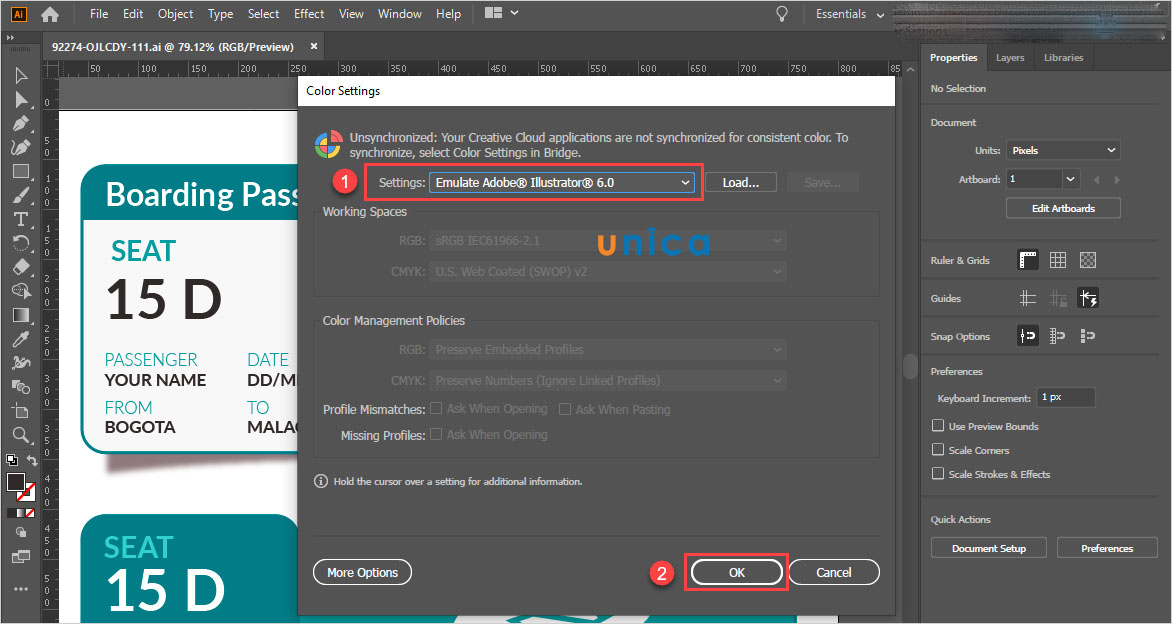1172x624 pixels.
Task: Check Missing Profiles Ask When Opening
Action: pos(436,434)
